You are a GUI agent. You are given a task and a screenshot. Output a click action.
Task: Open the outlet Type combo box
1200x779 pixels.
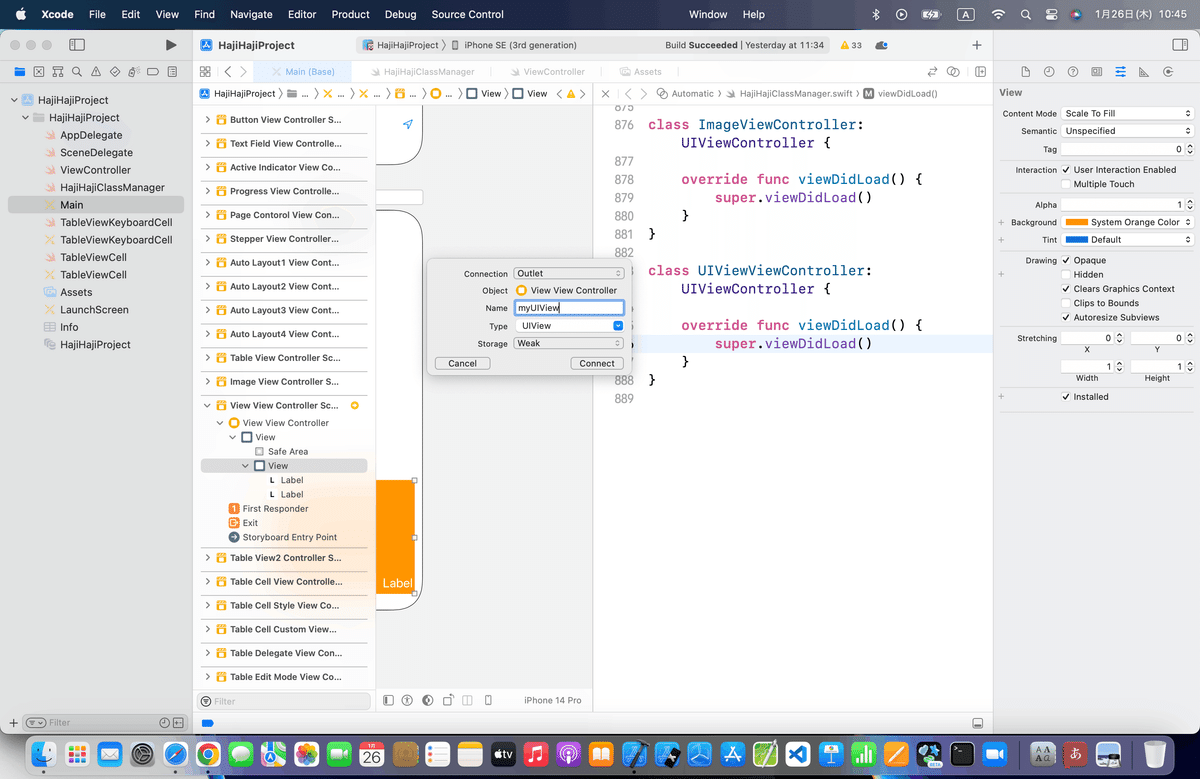(569, 326)
